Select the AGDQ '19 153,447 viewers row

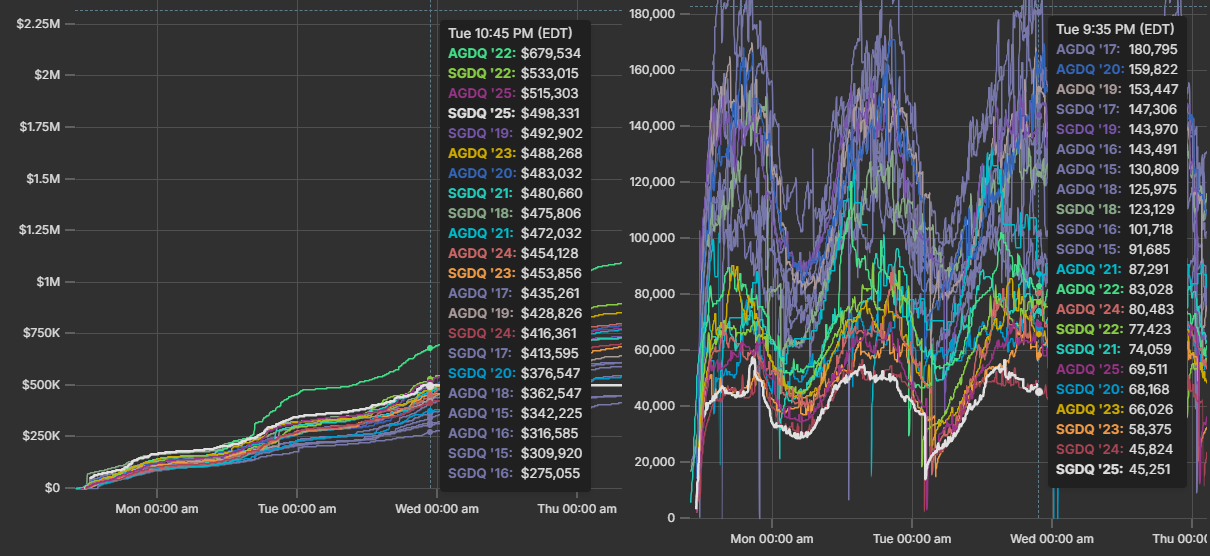pos(1117,89)
